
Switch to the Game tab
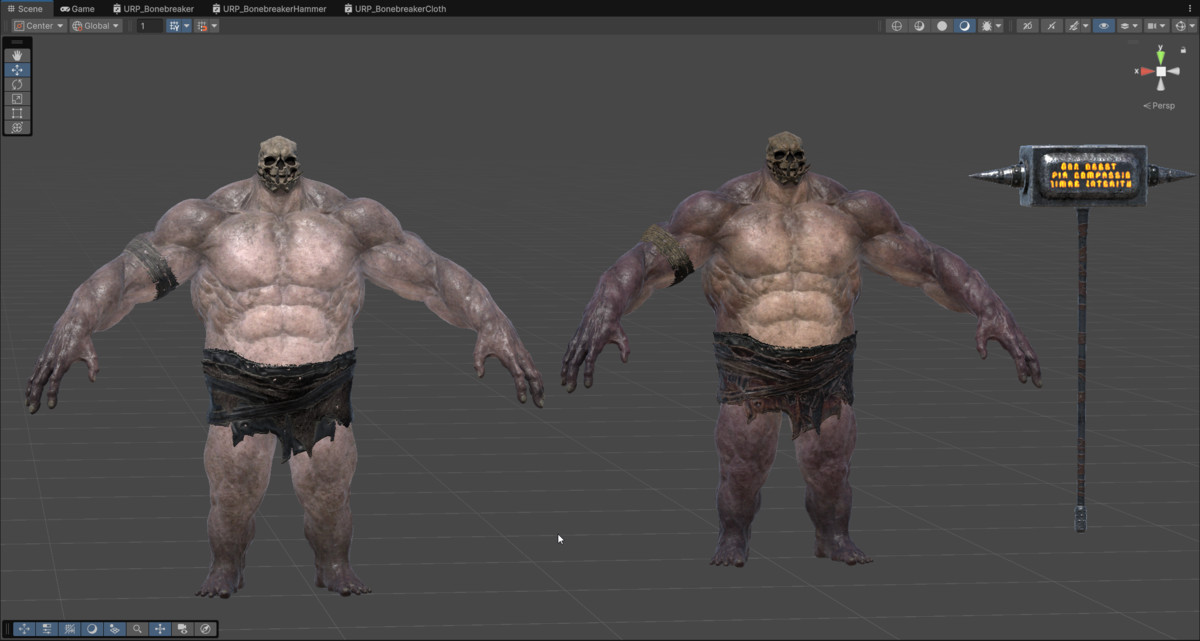coord(77,8)
